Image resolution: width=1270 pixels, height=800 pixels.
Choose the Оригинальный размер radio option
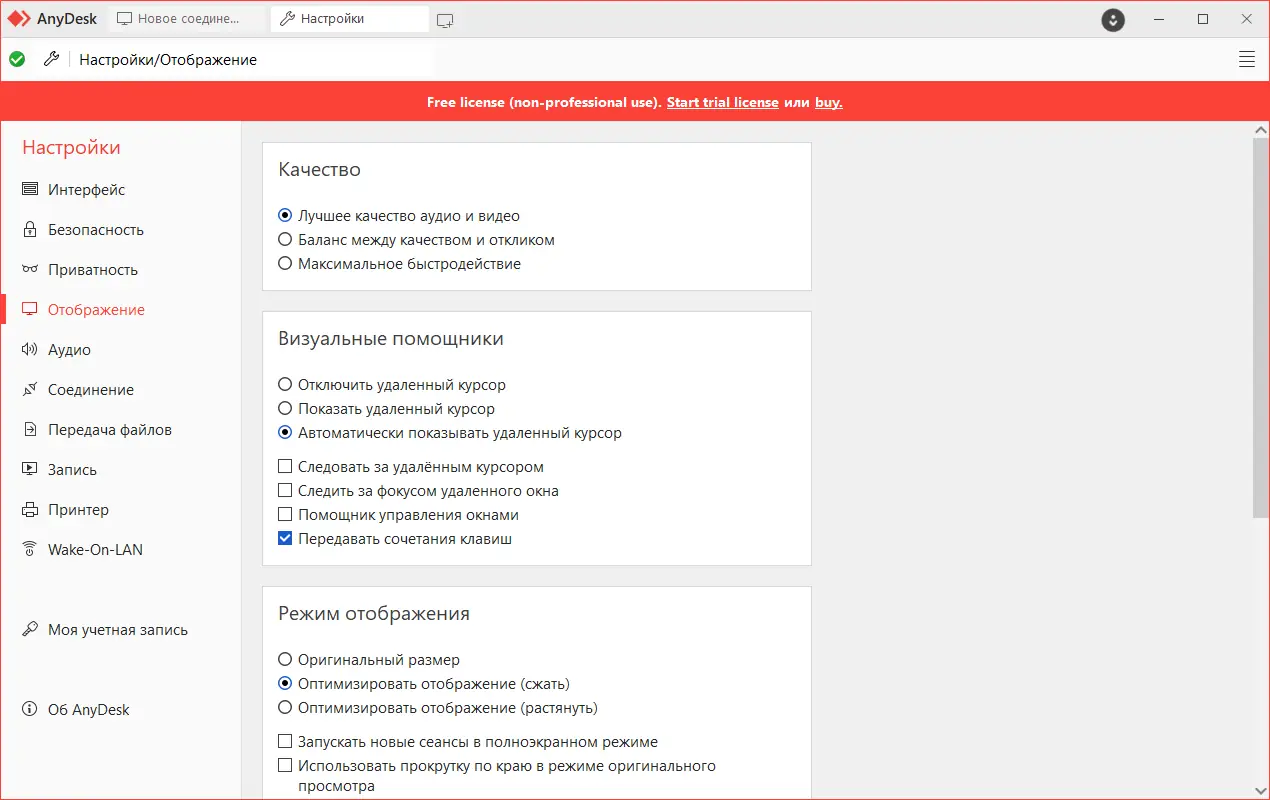click(286, 660)
